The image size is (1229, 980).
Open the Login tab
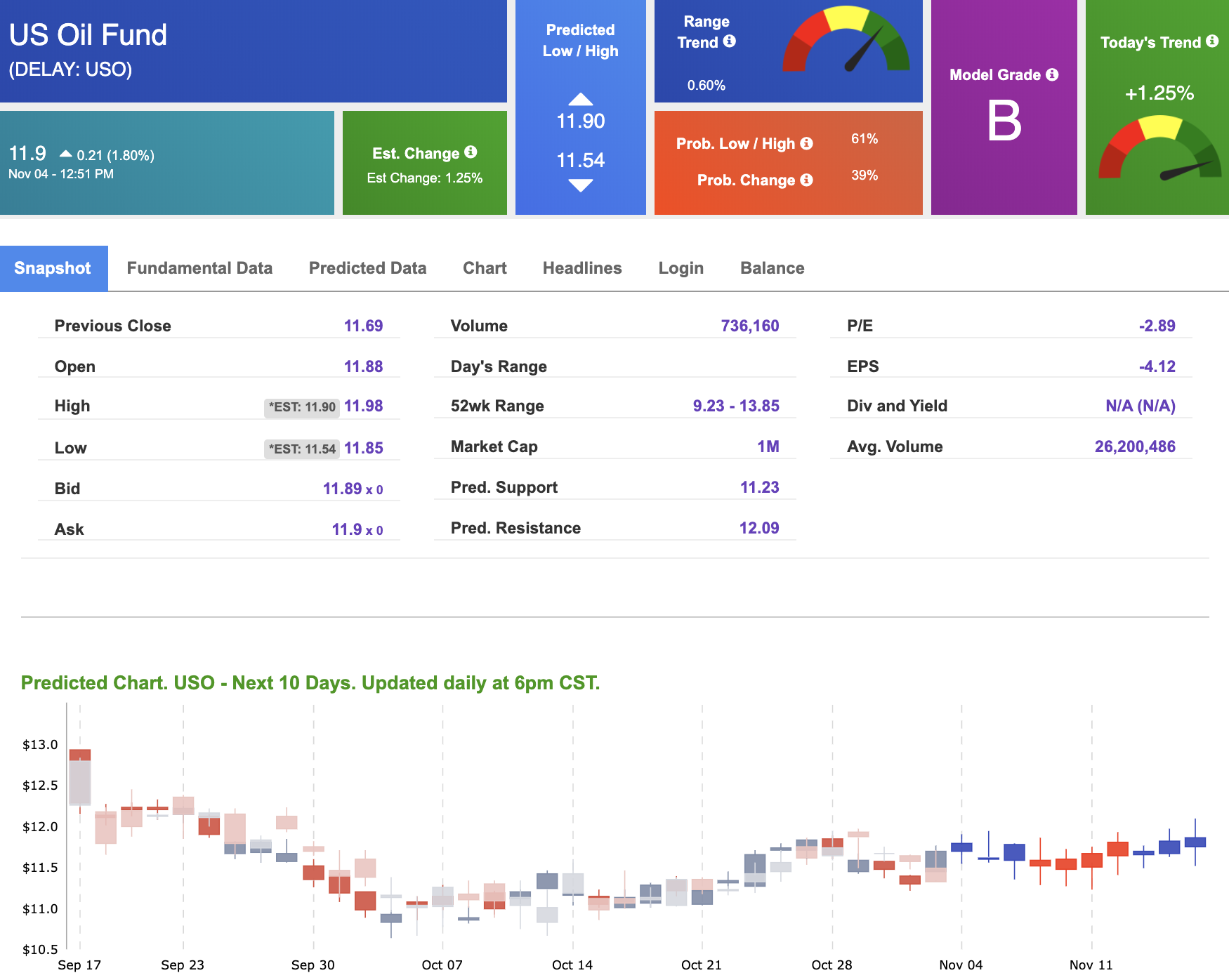point(681,268)
